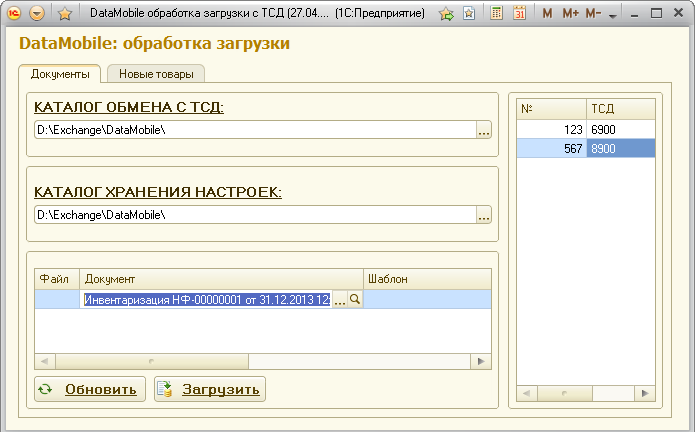Click the documents table horizontal scrollbar thumb

(x=152, y=361)
